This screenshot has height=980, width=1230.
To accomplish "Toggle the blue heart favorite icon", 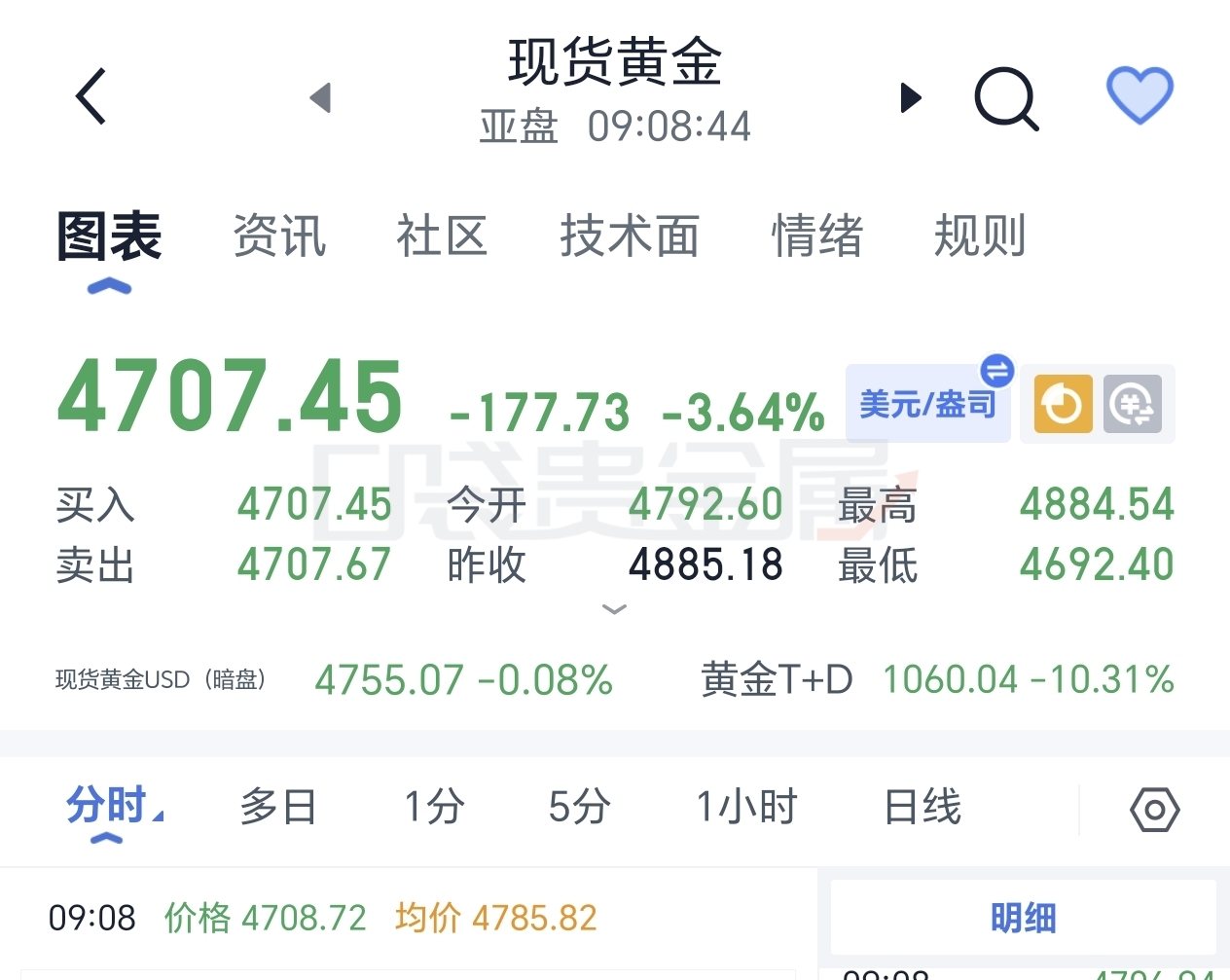I will (1140, 95).
